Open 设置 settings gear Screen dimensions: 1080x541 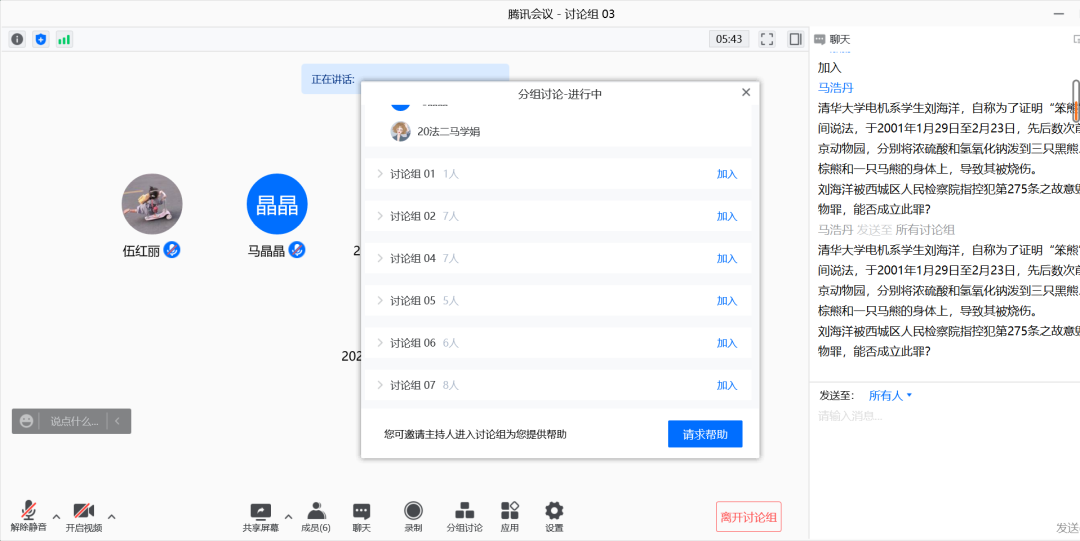554,516
